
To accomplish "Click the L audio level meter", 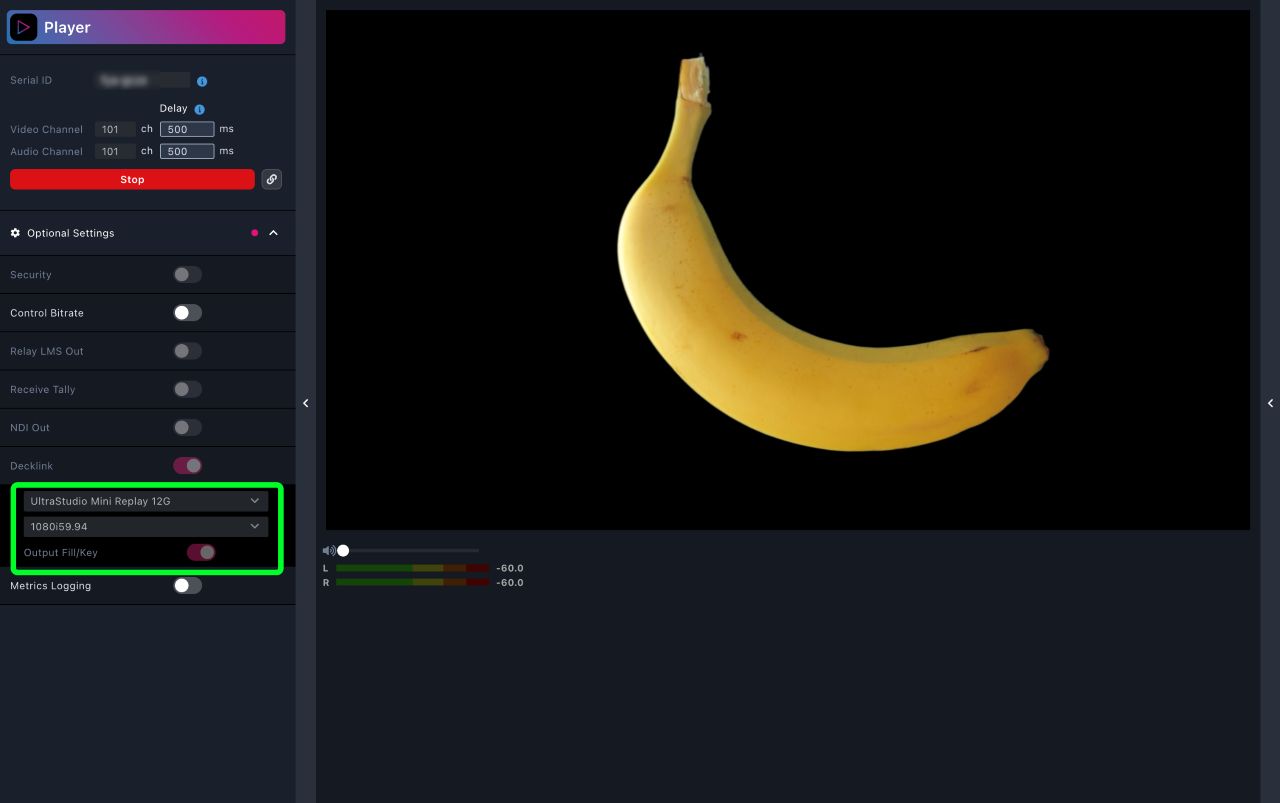I will [413, 568].
